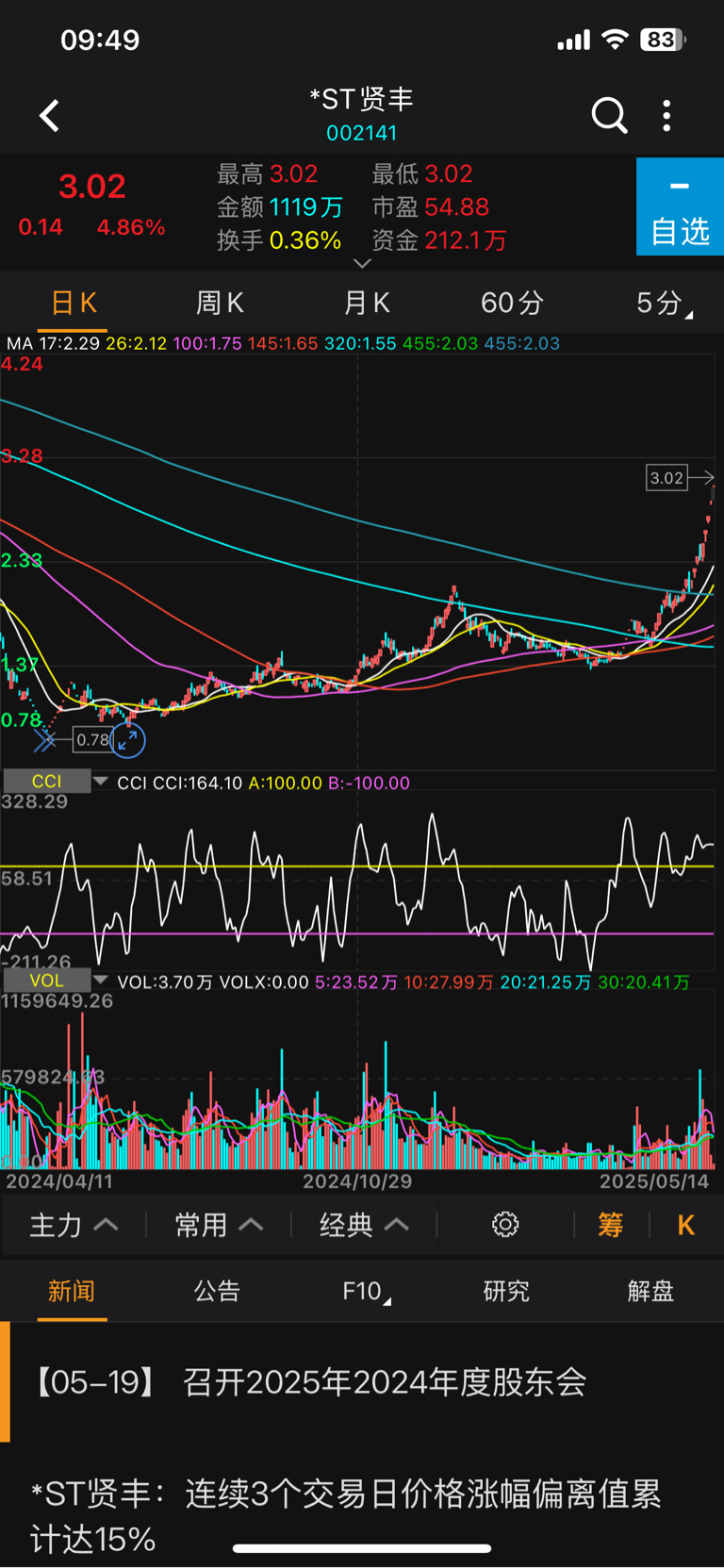724x1568 pixels.
Task: Tap 换手 0.36% value
Action: (279, 240)
